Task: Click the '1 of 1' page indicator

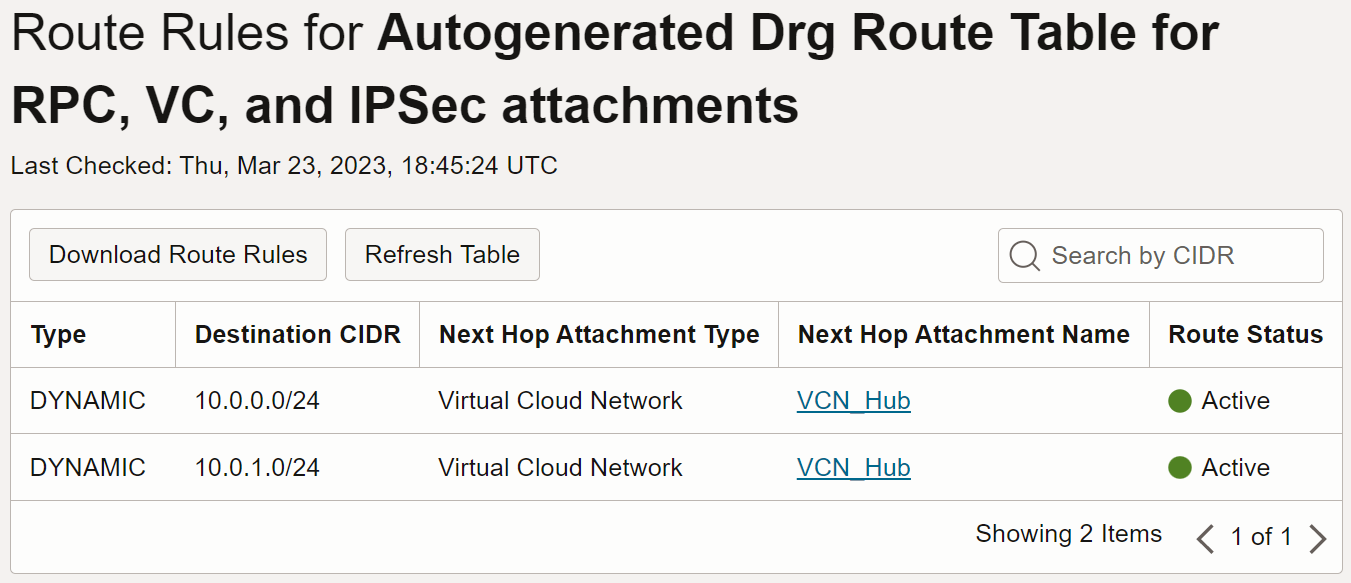Action: click(1261, 537)
